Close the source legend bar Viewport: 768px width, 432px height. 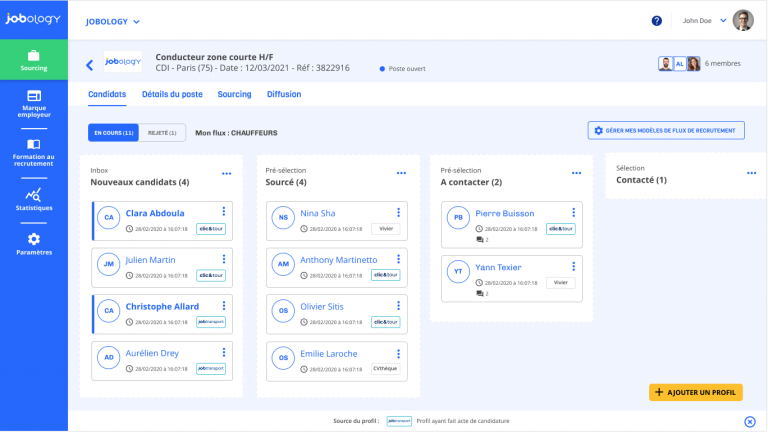[749, 422]
